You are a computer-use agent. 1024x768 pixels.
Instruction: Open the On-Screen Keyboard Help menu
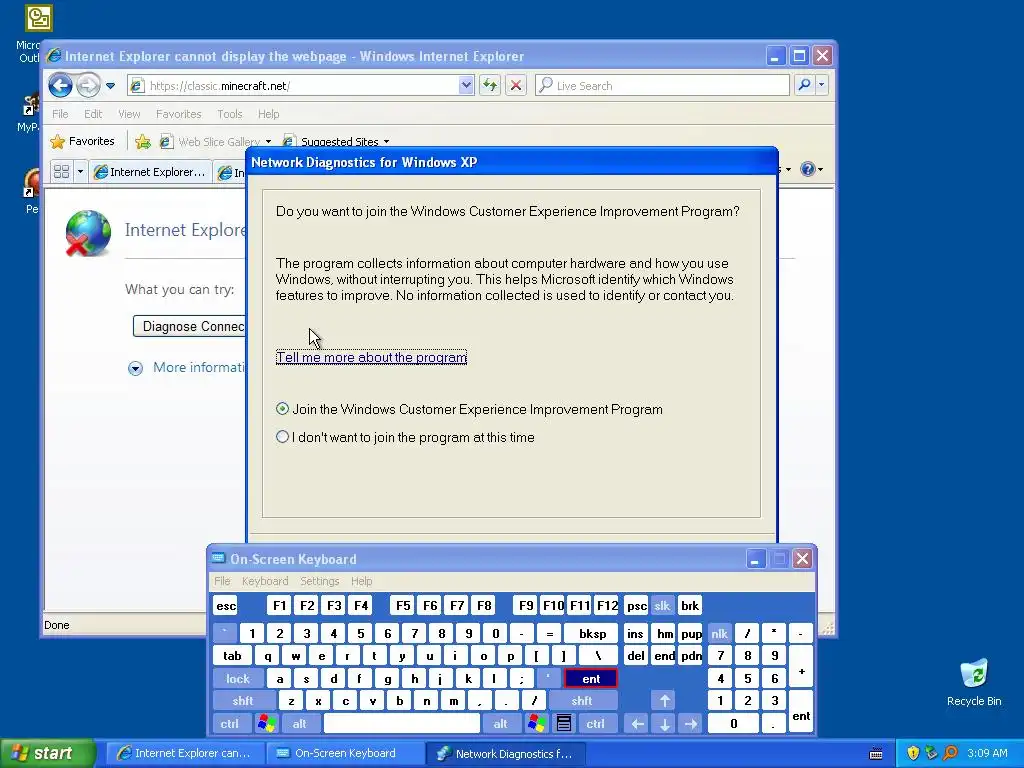point(361,581)
